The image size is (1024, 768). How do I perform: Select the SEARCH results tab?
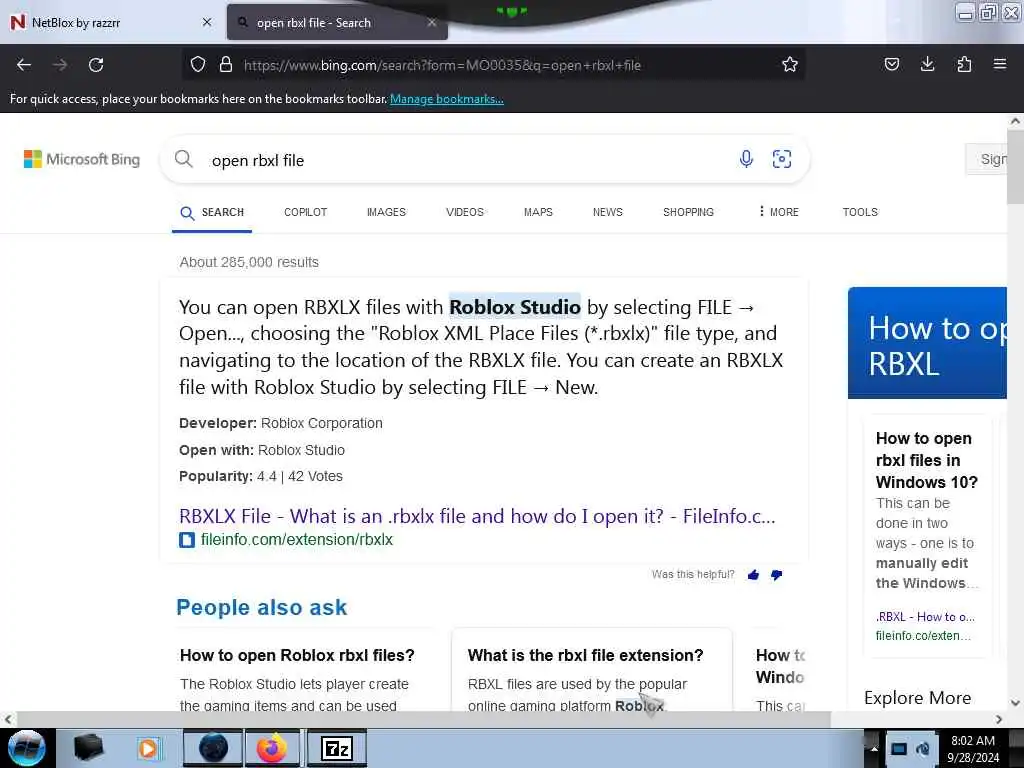[212, 212]
